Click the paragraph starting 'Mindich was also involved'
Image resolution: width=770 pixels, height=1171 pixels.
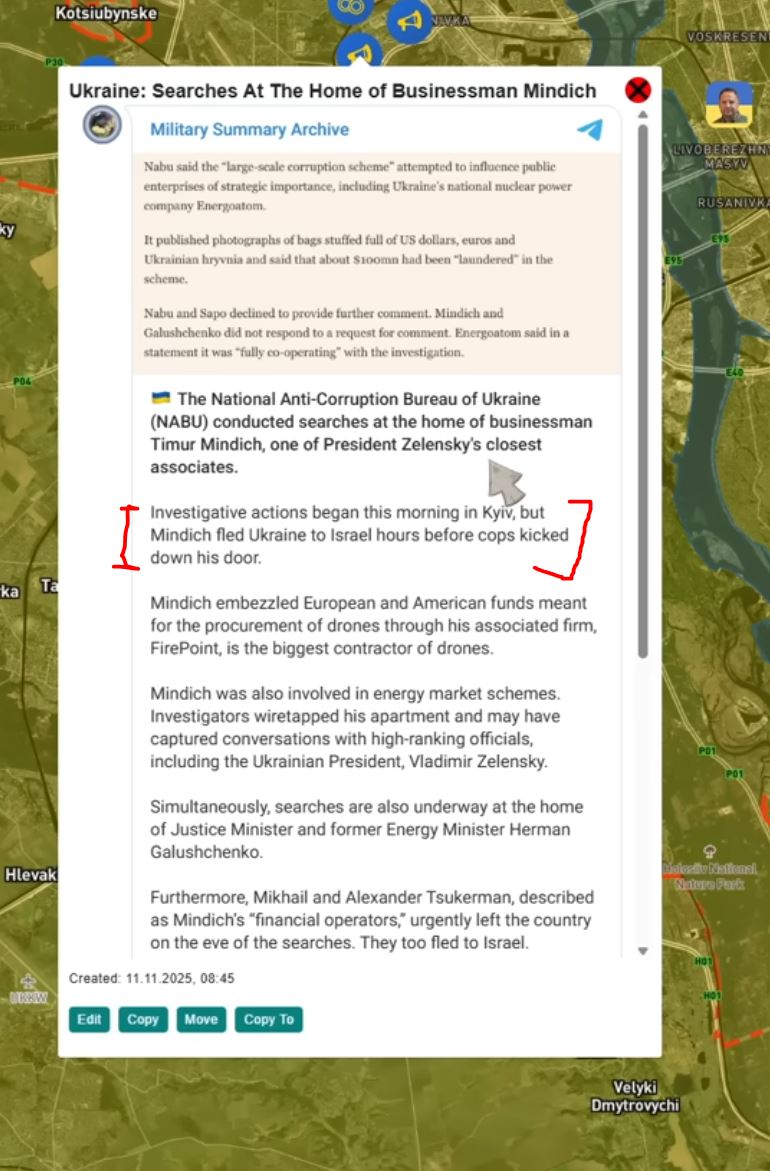[x=355, y=727]
